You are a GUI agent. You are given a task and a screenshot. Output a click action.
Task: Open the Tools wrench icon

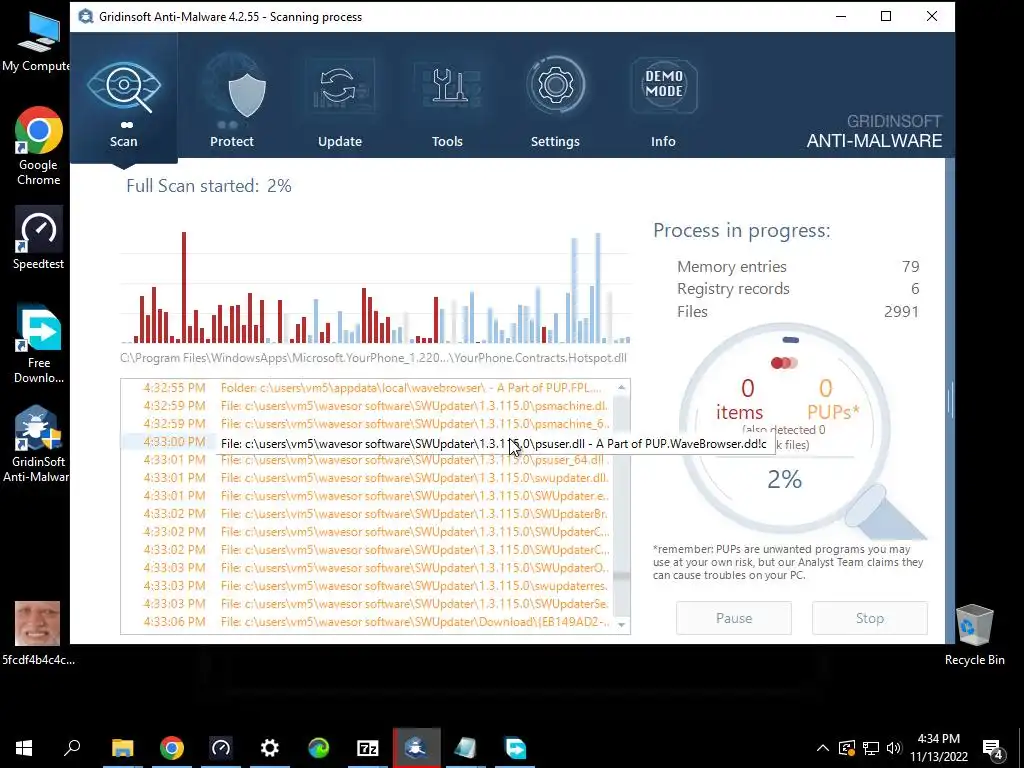(447, 85)
